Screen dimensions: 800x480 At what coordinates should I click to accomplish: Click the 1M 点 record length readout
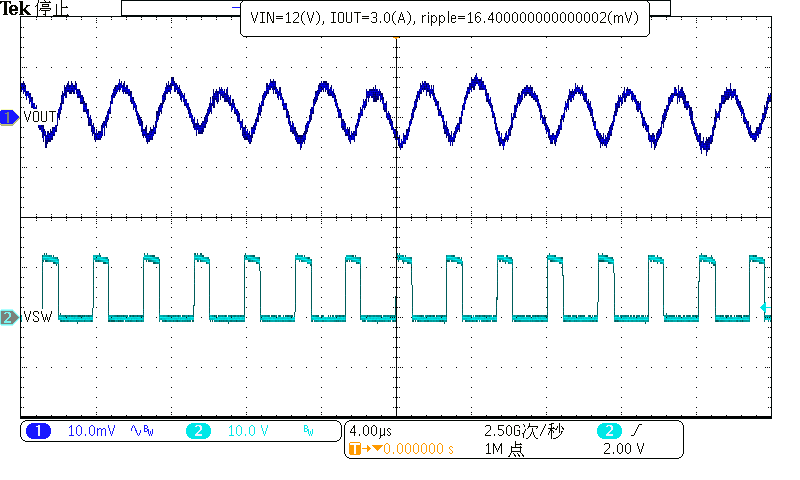504,449
